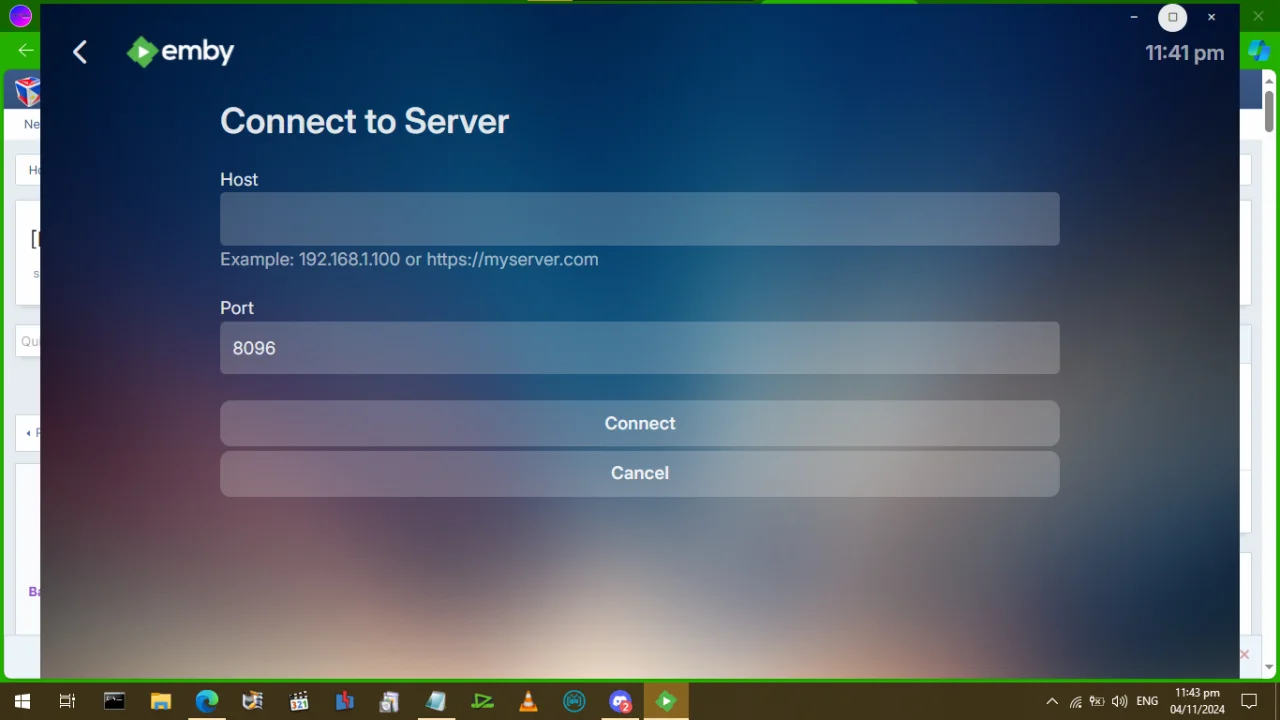The height and width of the screenshot is (720, 1280).
Task: Open the volume tray icon
Action: (1119, 701)
